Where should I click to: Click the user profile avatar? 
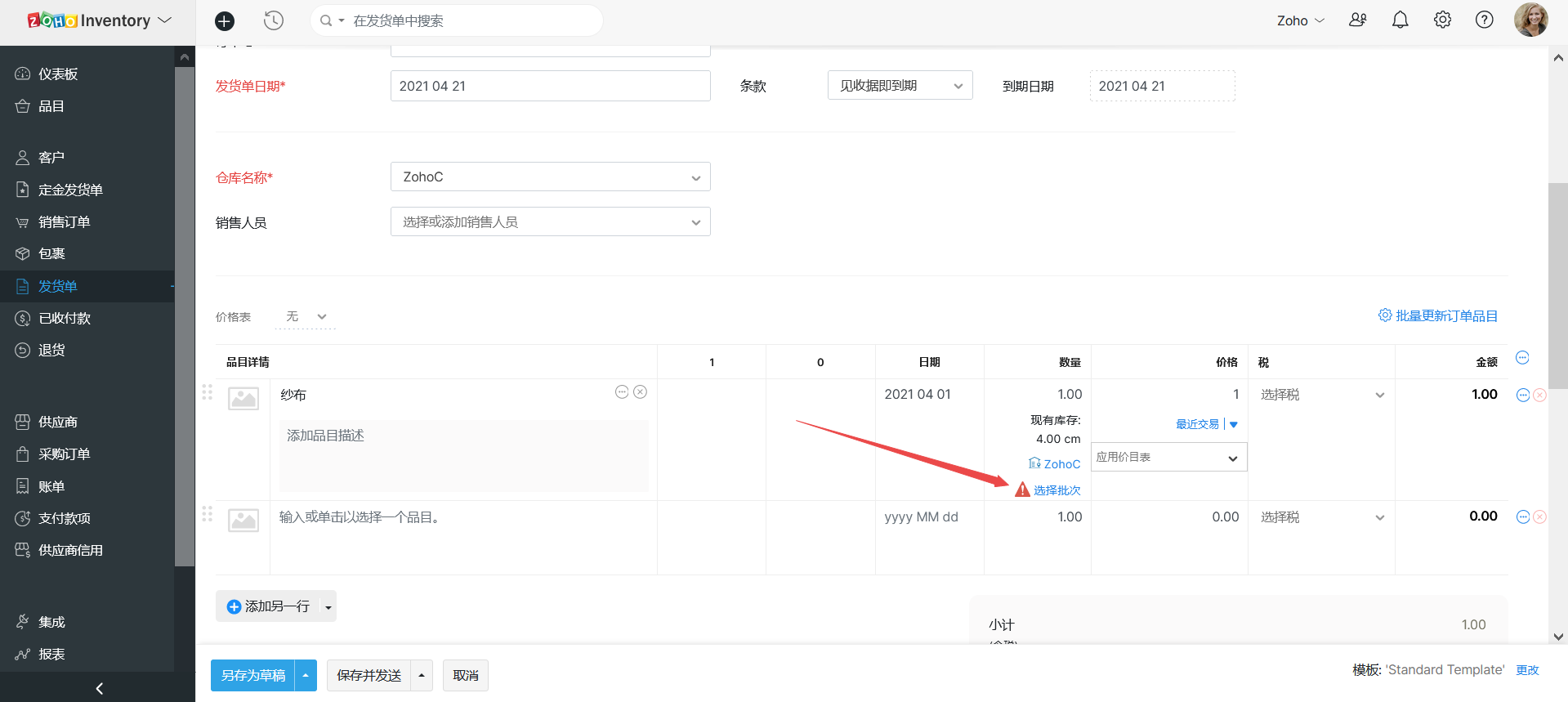click(x=1530, y=20)
